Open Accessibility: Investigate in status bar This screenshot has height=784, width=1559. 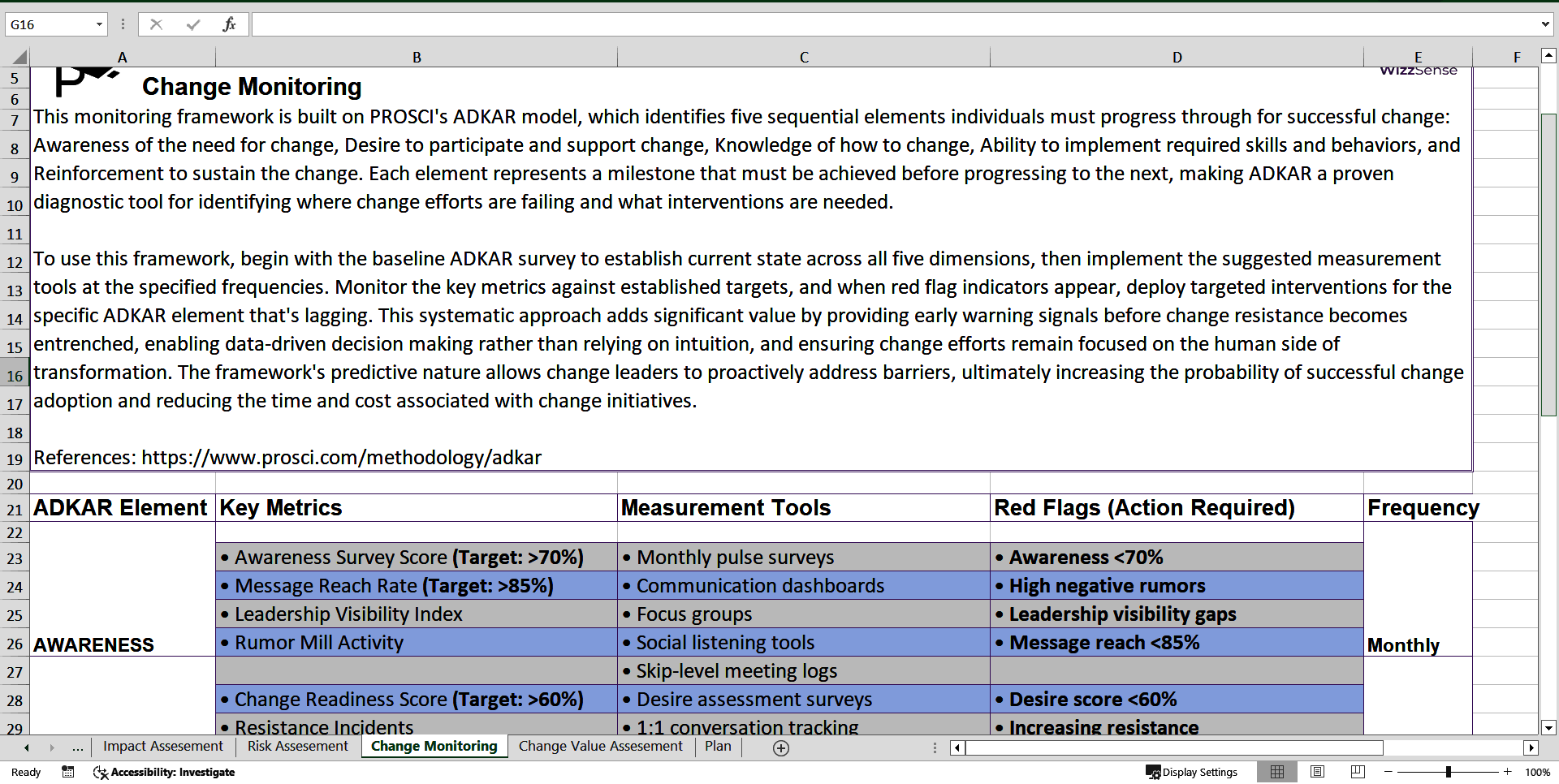165,772
